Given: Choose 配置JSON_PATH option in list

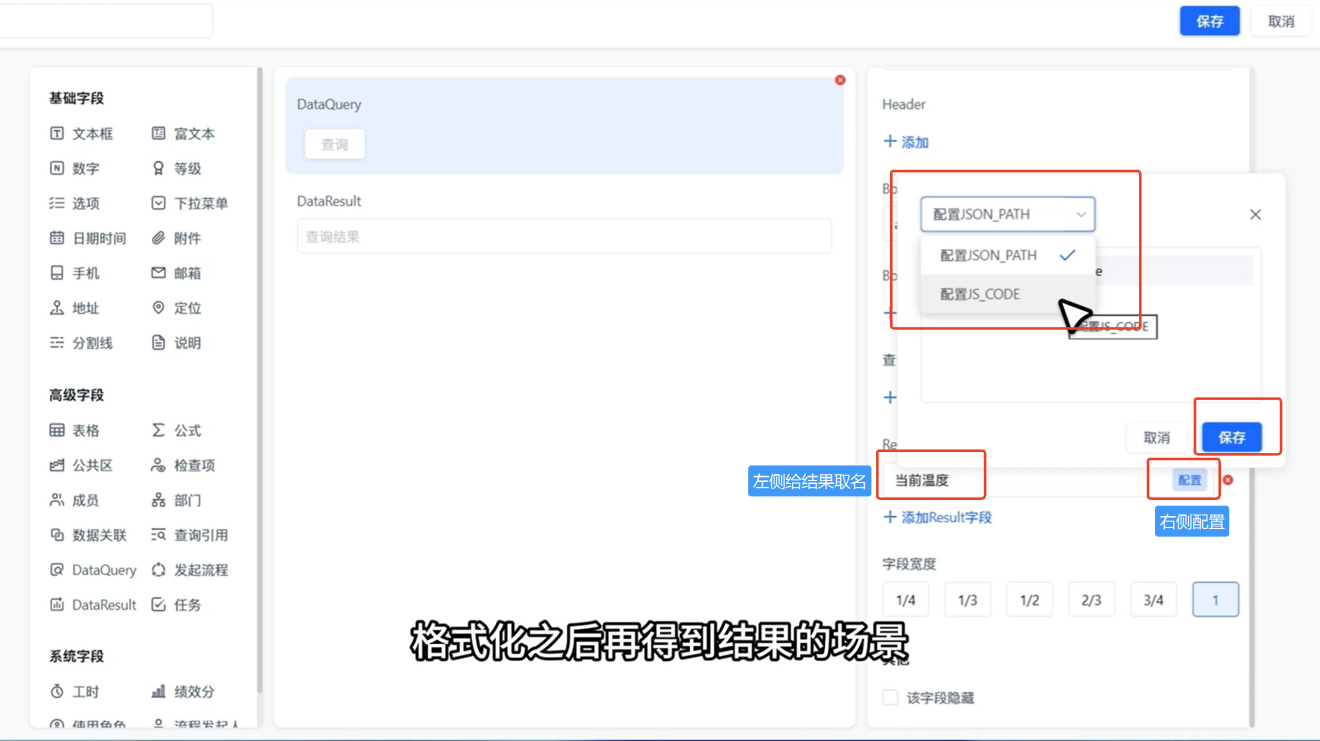Looking at the screenshot, I should 1008,255.
